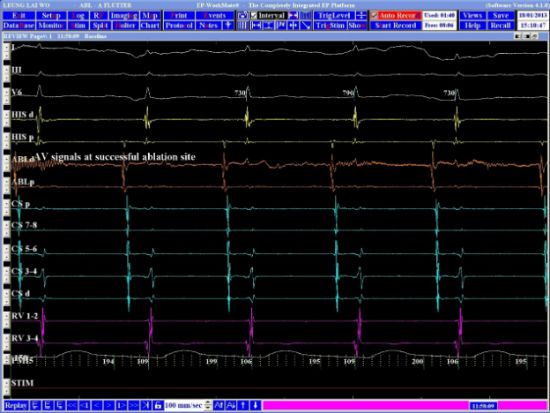Click the TrigStim button
The image size is (550, 413).
330,26
